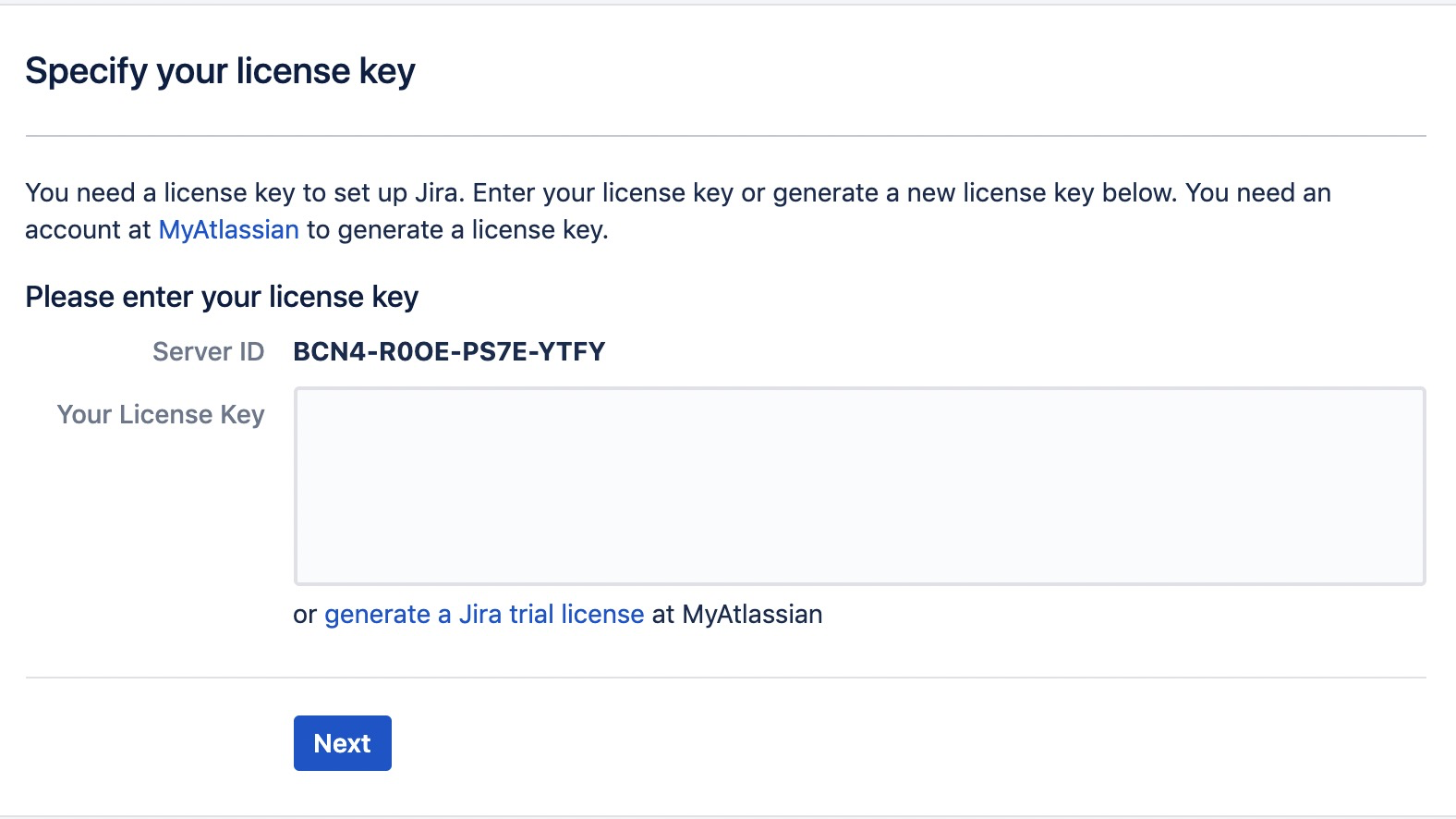Click the Server ID value BCN4-R0OE-PS7E-YTFY
Viewport: 1456px width, 819px height.
(x=449, y=352)
